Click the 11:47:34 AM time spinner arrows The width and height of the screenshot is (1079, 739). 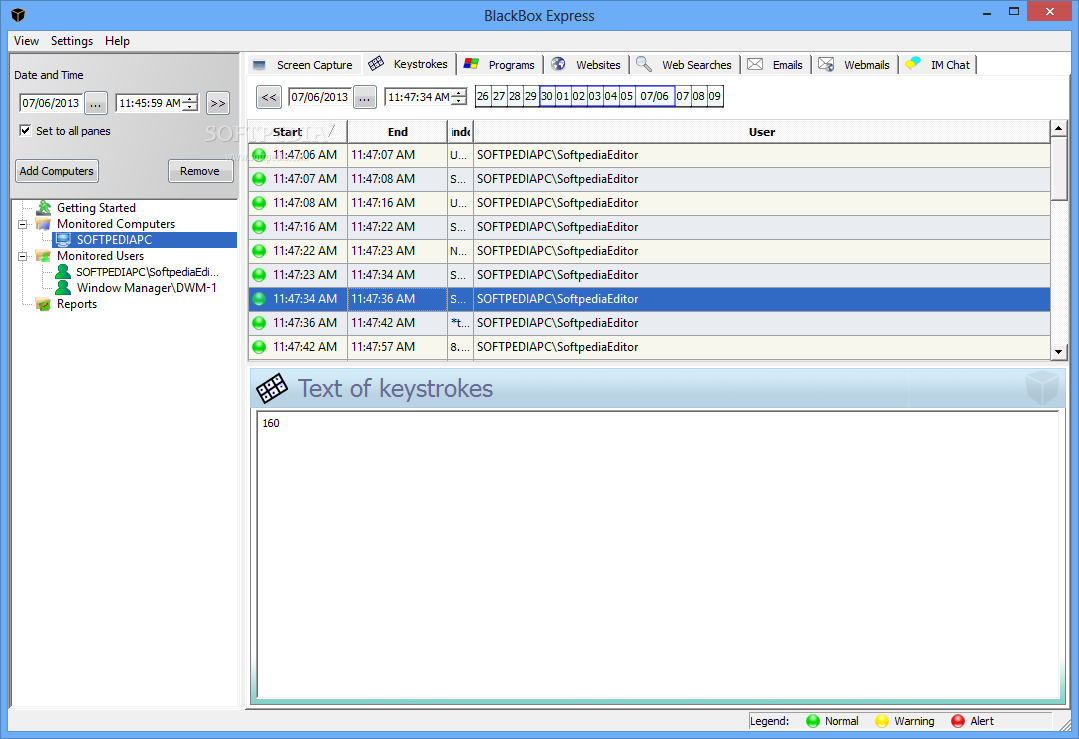point(459,98)
